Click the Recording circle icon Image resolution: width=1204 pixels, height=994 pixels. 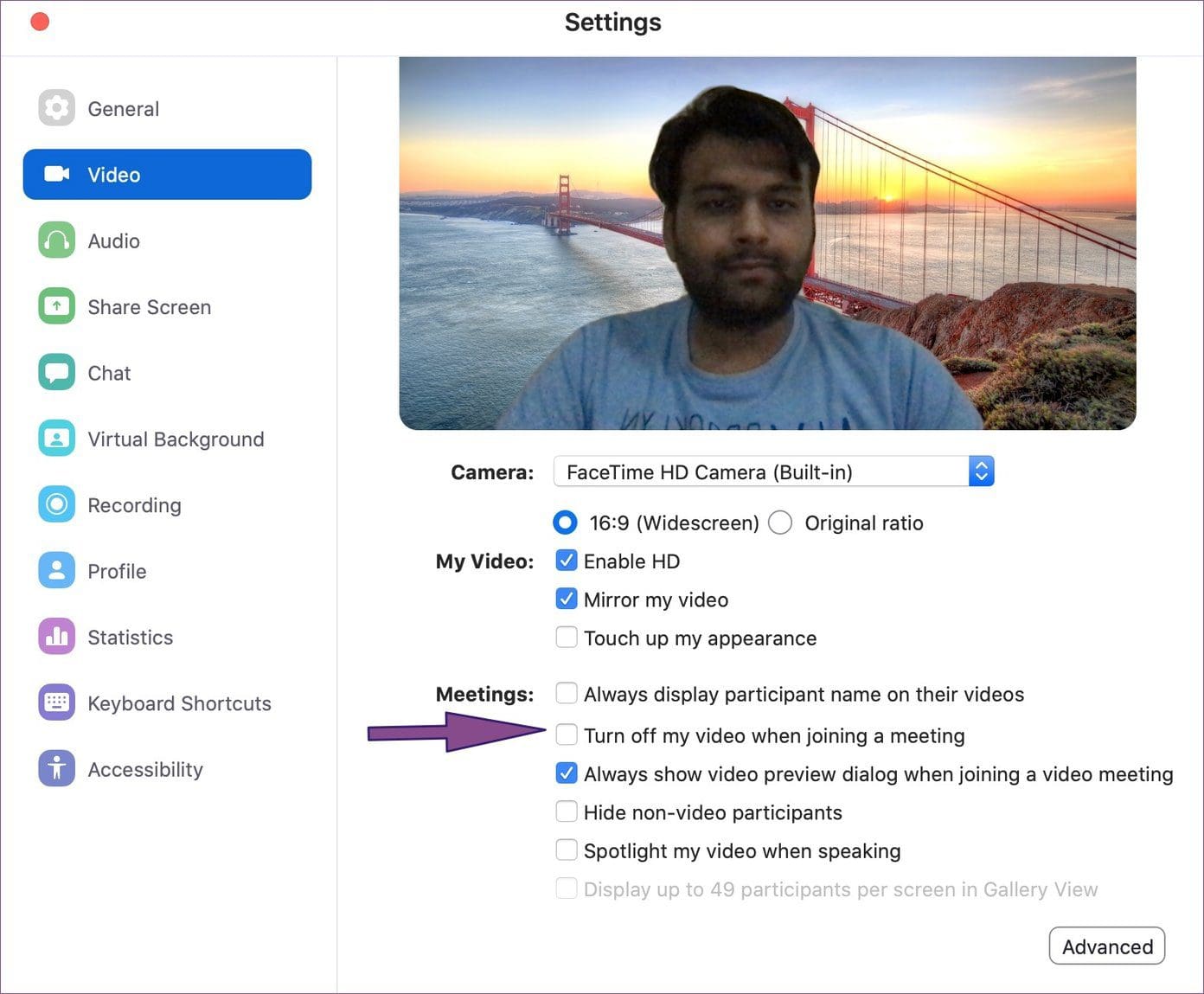point(56,504)
